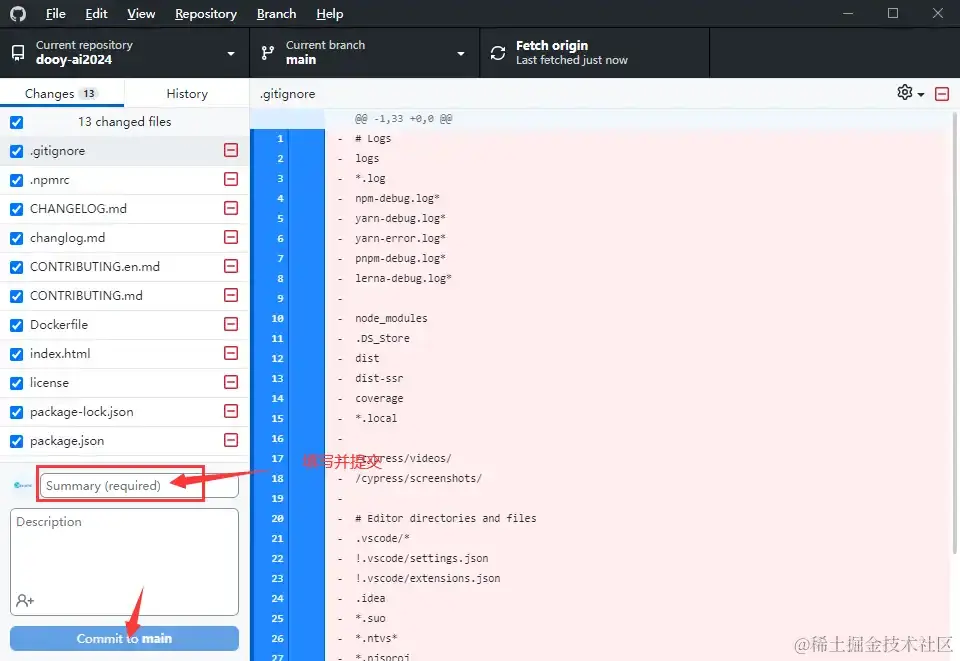Click the GitHub logo icon
960x661 pixels.
(x=18, y=13)
